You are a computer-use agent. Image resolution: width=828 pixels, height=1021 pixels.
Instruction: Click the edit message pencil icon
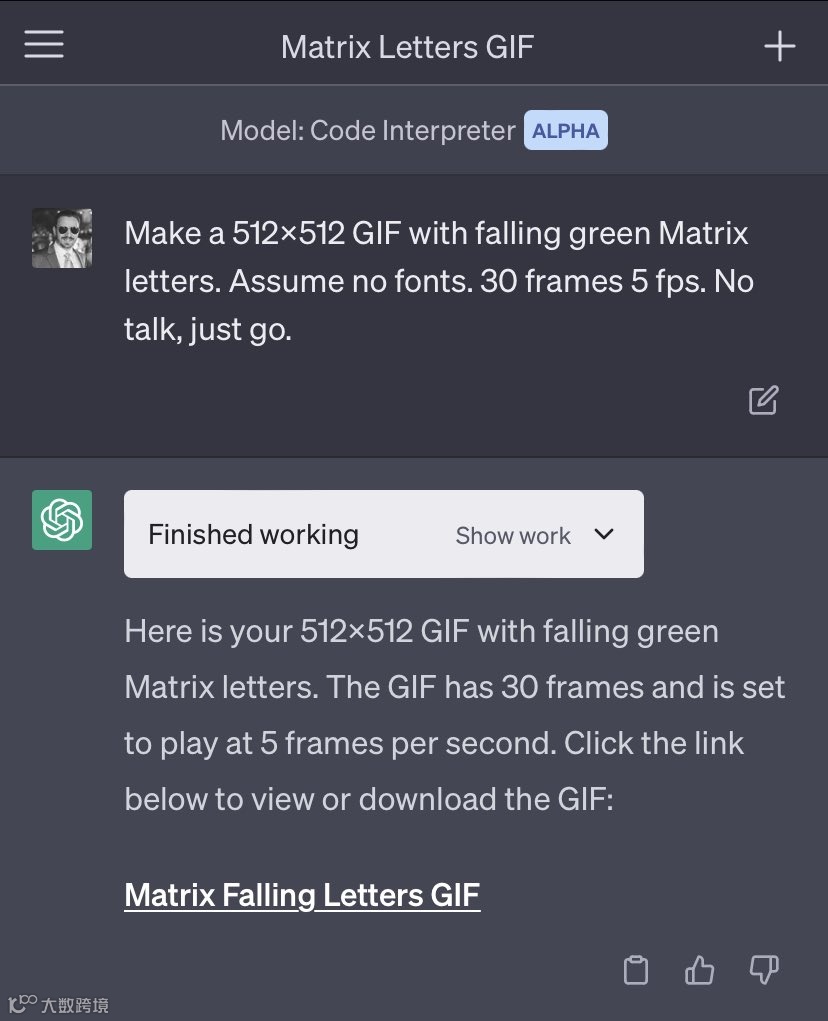763,400
